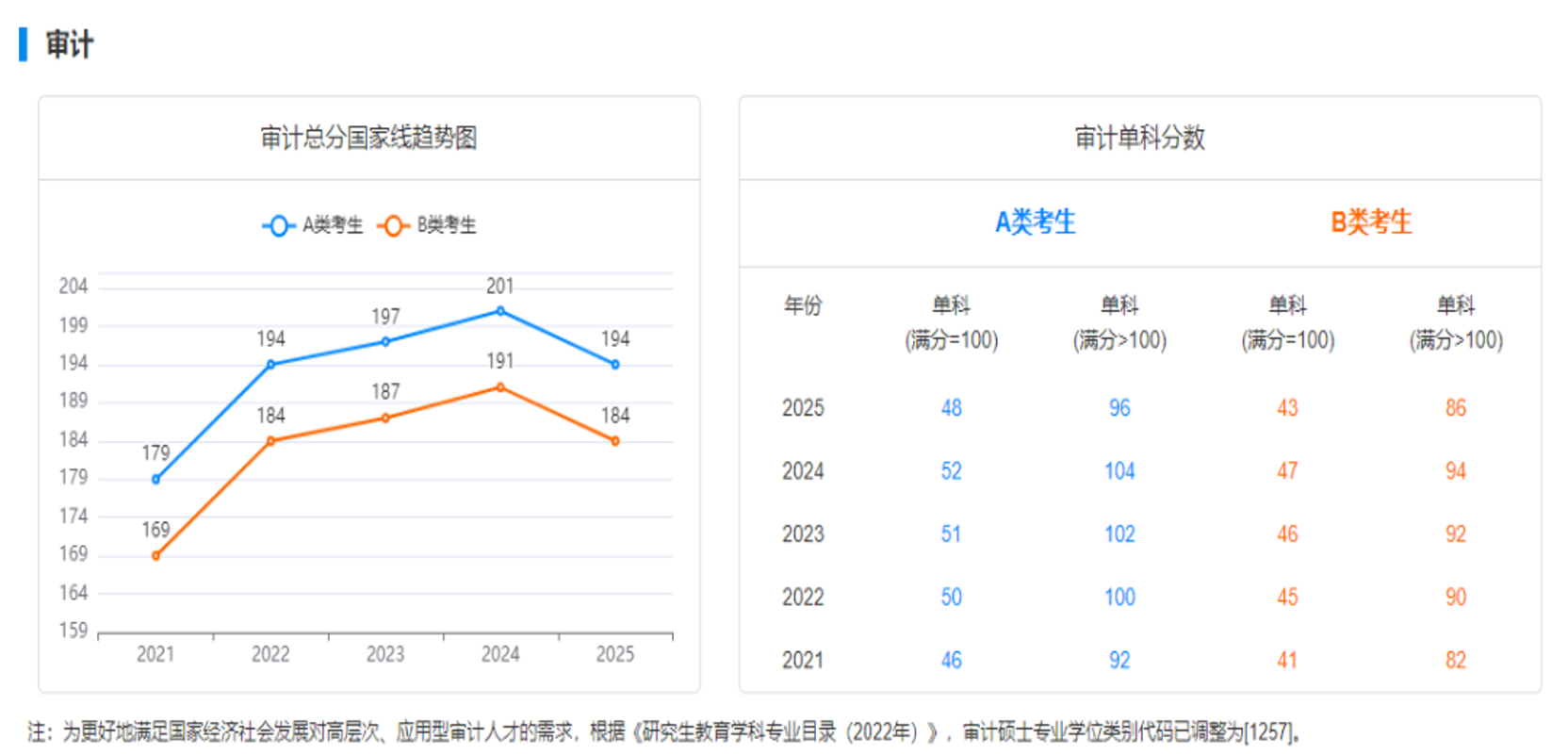Click A类 score 104 in the 2024 row

pyautogui.click(x=1119, y=471)
